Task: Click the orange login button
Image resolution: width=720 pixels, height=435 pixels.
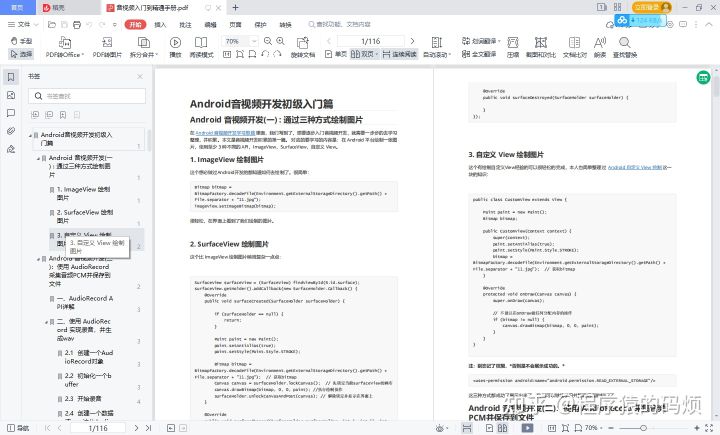Action: click(652, 7)
